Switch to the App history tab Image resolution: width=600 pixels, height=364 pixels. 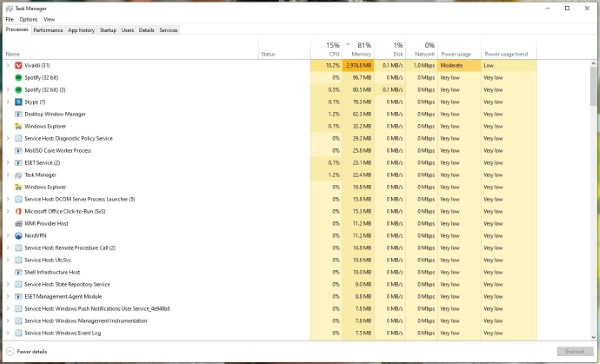(x=81, y=30)
